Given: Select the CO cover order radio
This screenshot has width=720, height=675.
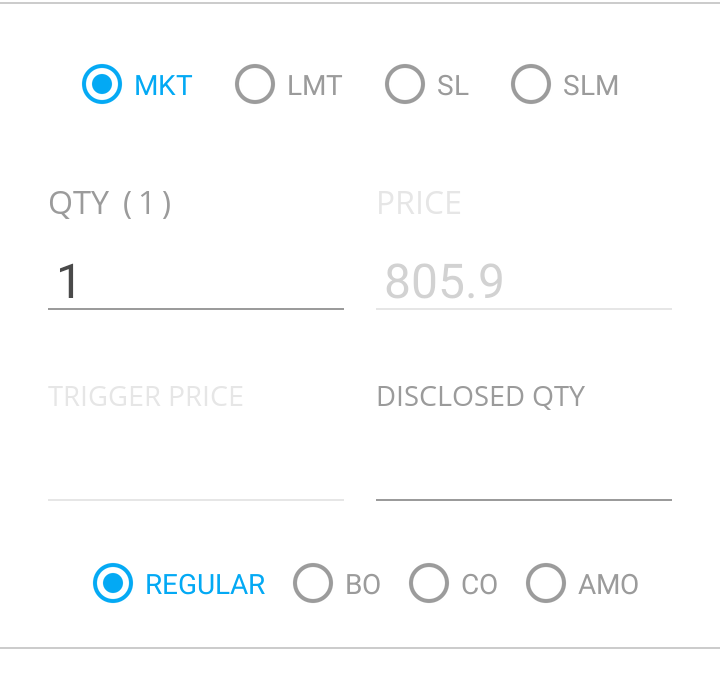Looking at the screenshot, I should (429, 583).
